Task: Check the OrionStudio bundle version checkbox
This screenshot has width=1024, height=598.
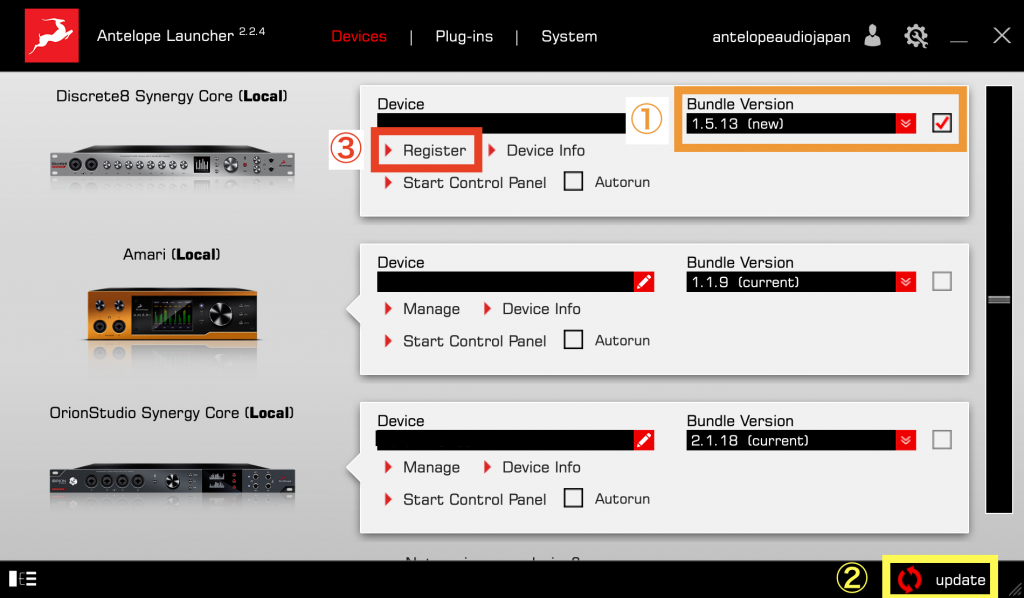Action: click(942, 440)
